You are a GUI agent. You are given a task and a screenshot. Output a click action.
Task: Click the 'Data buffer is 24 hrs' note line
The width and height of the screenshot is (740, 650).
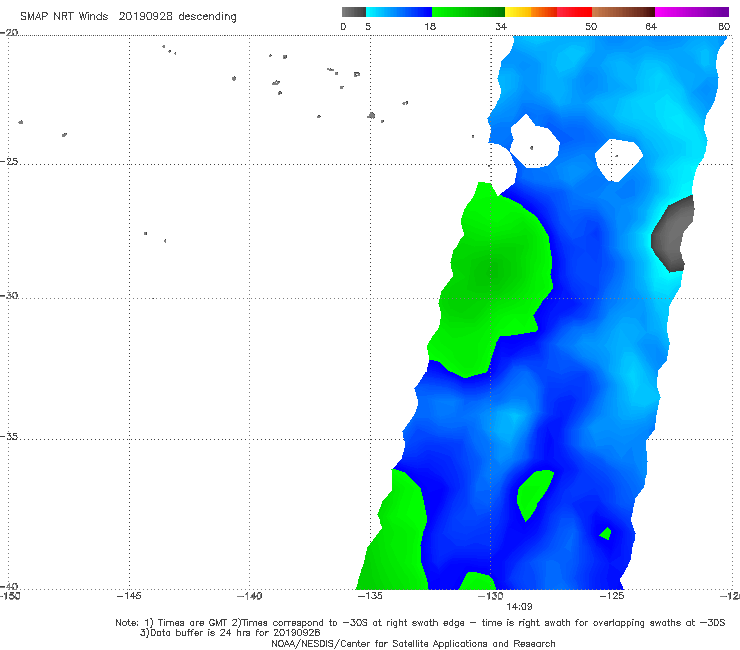pyautogui.click(x=230, y=633)
